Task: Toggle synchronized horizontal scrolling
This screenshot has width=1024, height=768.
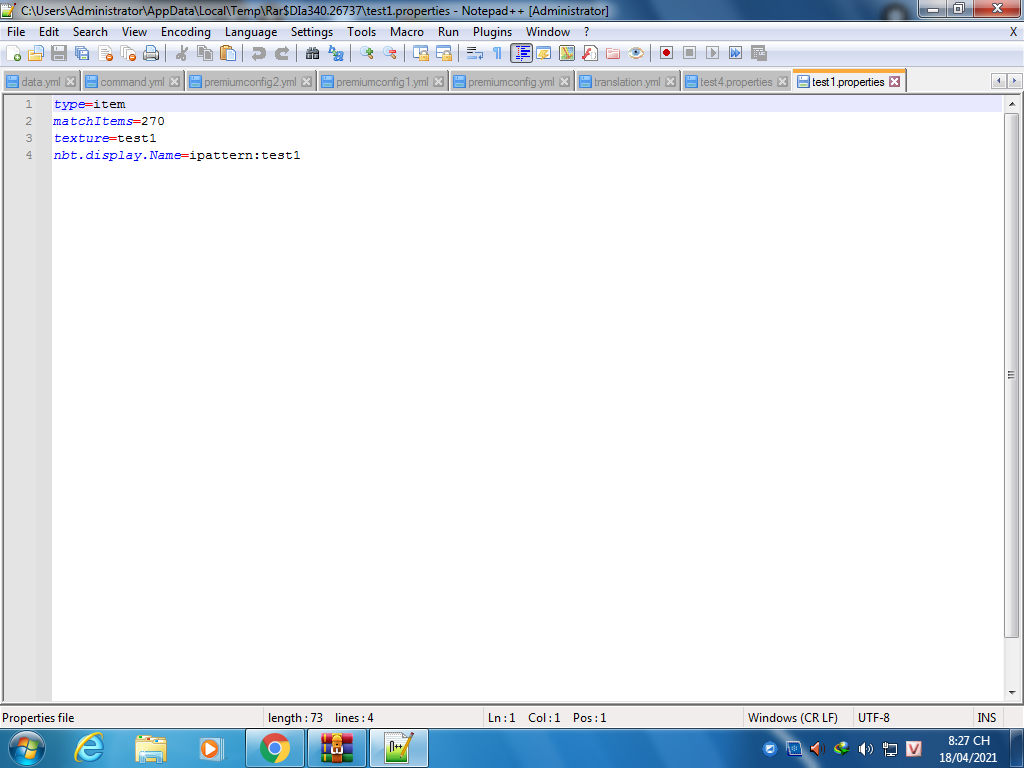Action: [x=443, y=54]
